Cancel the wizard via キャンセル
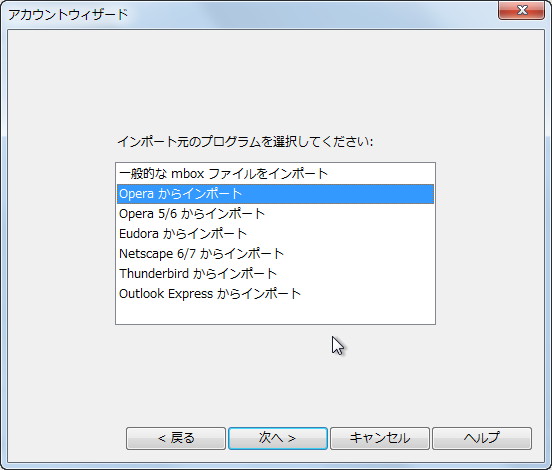552x470 pixels. (x=380, y=438)
